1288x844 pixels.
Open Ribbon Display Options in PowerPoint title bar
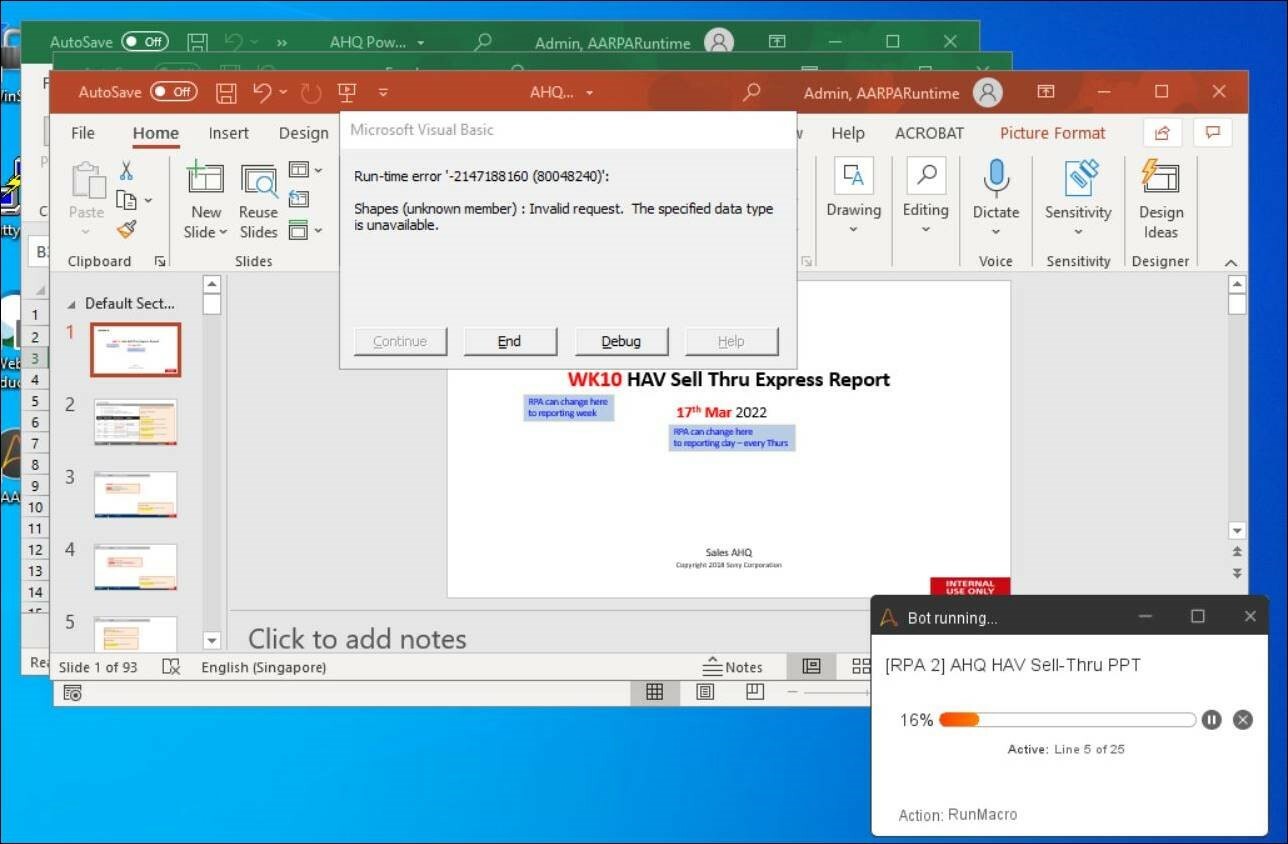click(x=1046, y=92)
